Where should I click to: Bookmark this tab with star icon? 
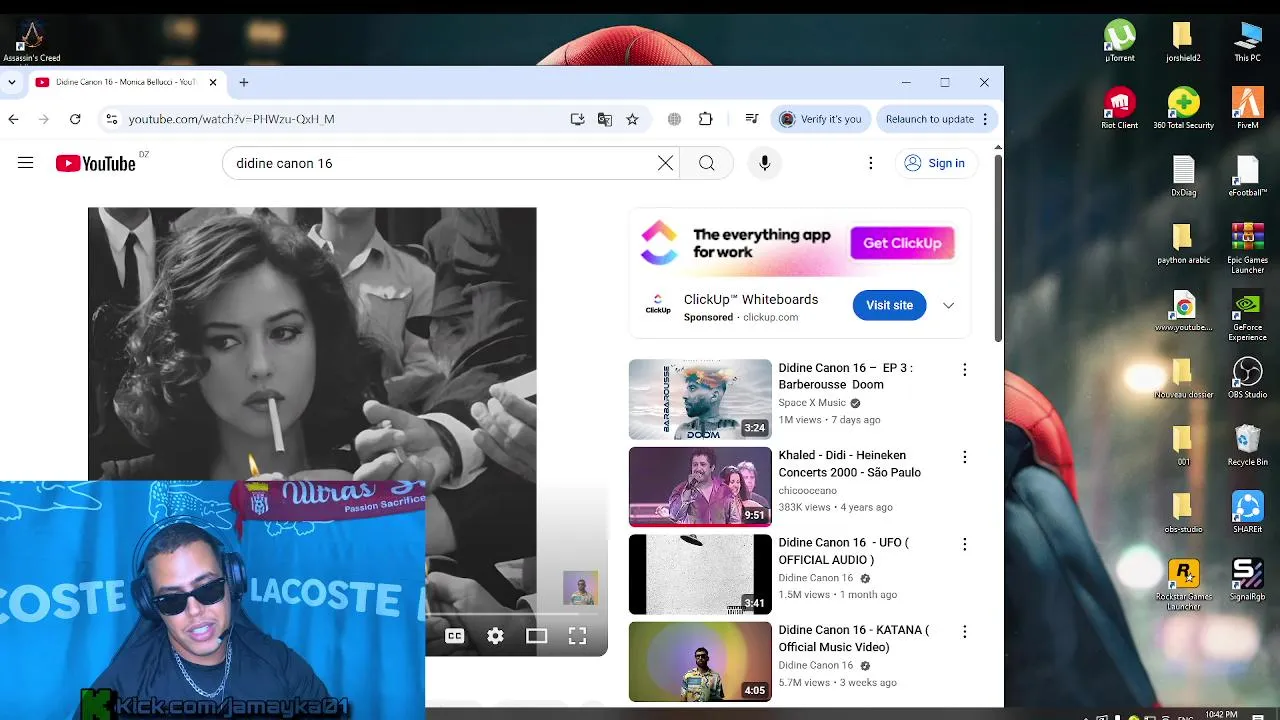(632, 119)
